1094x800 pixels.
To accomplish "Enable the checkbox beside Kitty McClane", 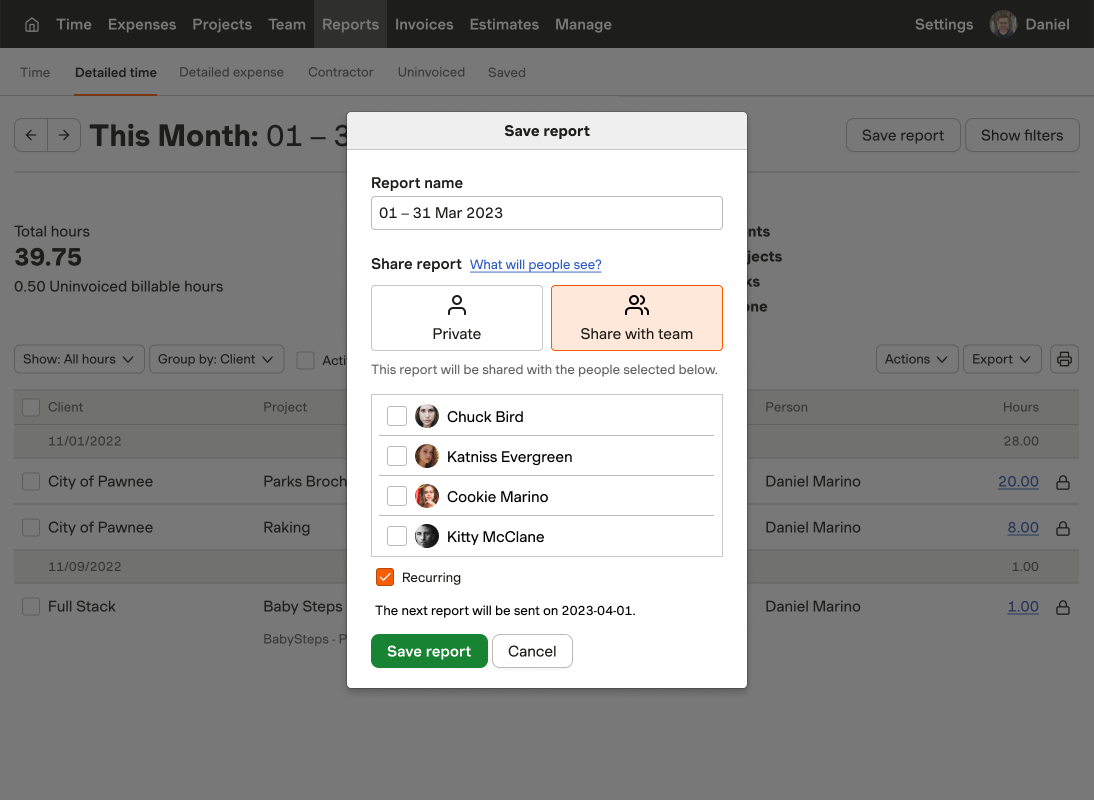I will [396, 536].
